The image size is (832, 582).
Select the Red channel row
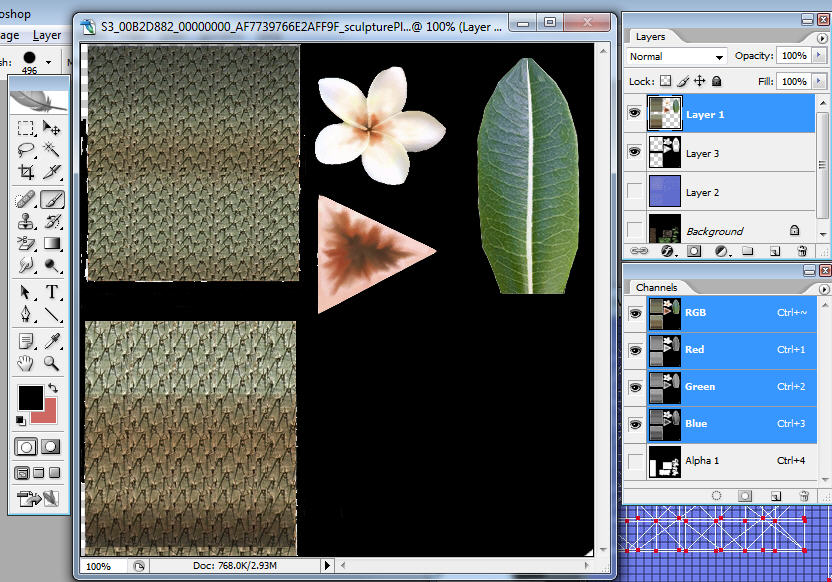(x=694, y=350)
